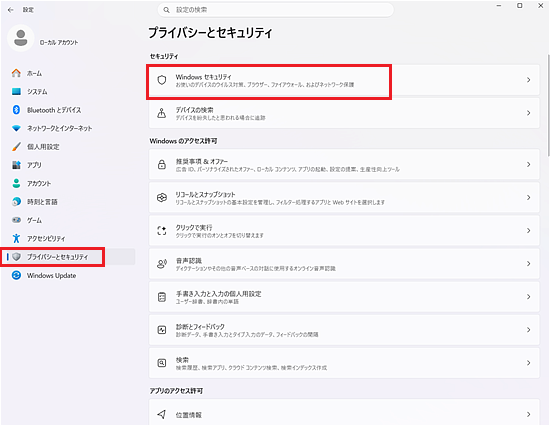Open リコールとスナップショット settings

pos(344,198)
